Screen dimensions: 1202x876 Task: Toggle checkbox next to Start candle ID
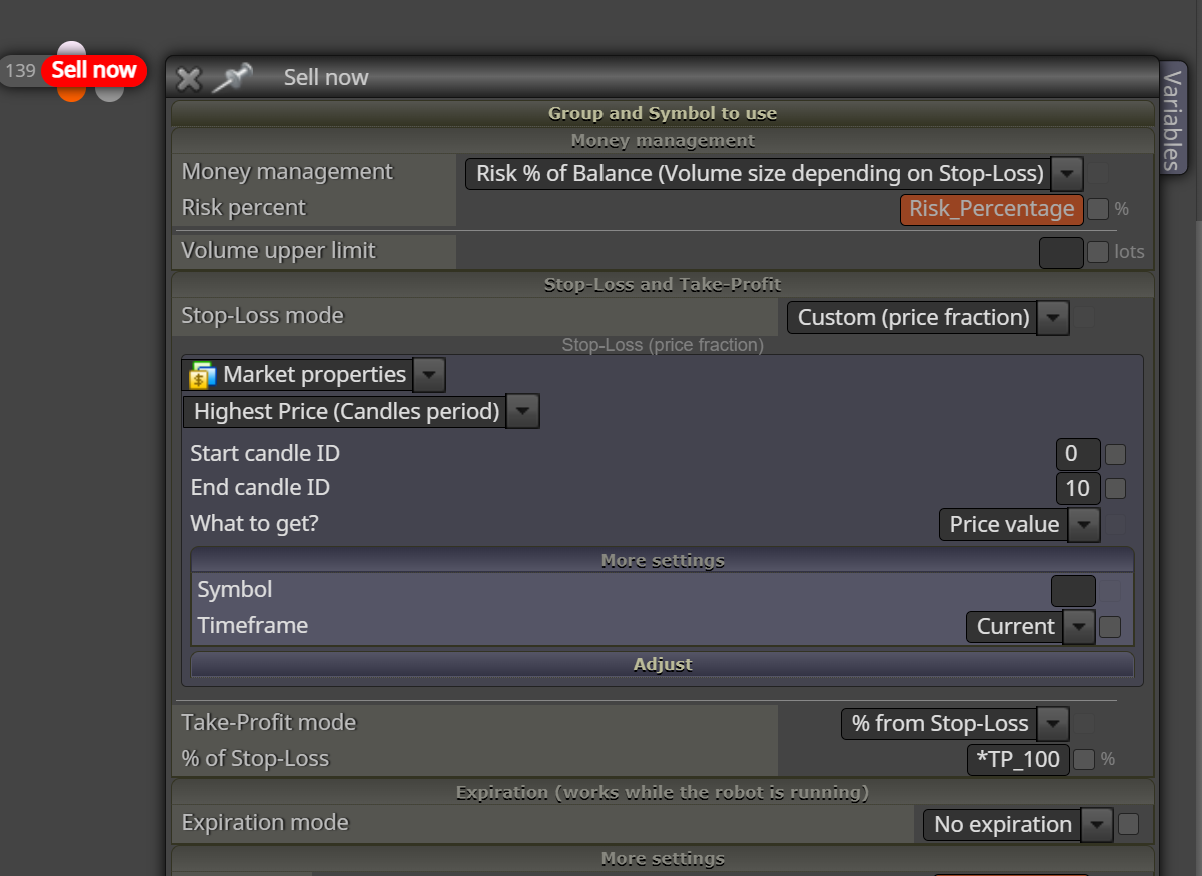(x=1116, y=455)
